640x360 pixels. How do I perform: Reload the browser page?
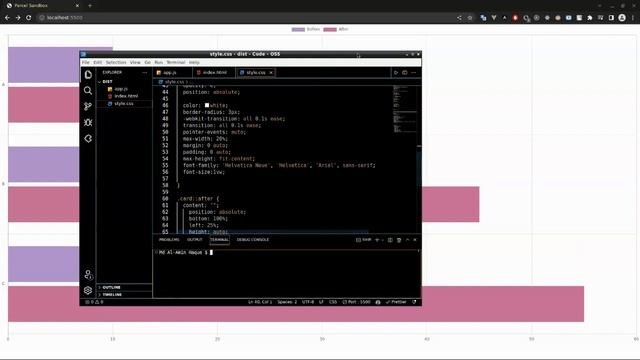[x=29, y=18]
